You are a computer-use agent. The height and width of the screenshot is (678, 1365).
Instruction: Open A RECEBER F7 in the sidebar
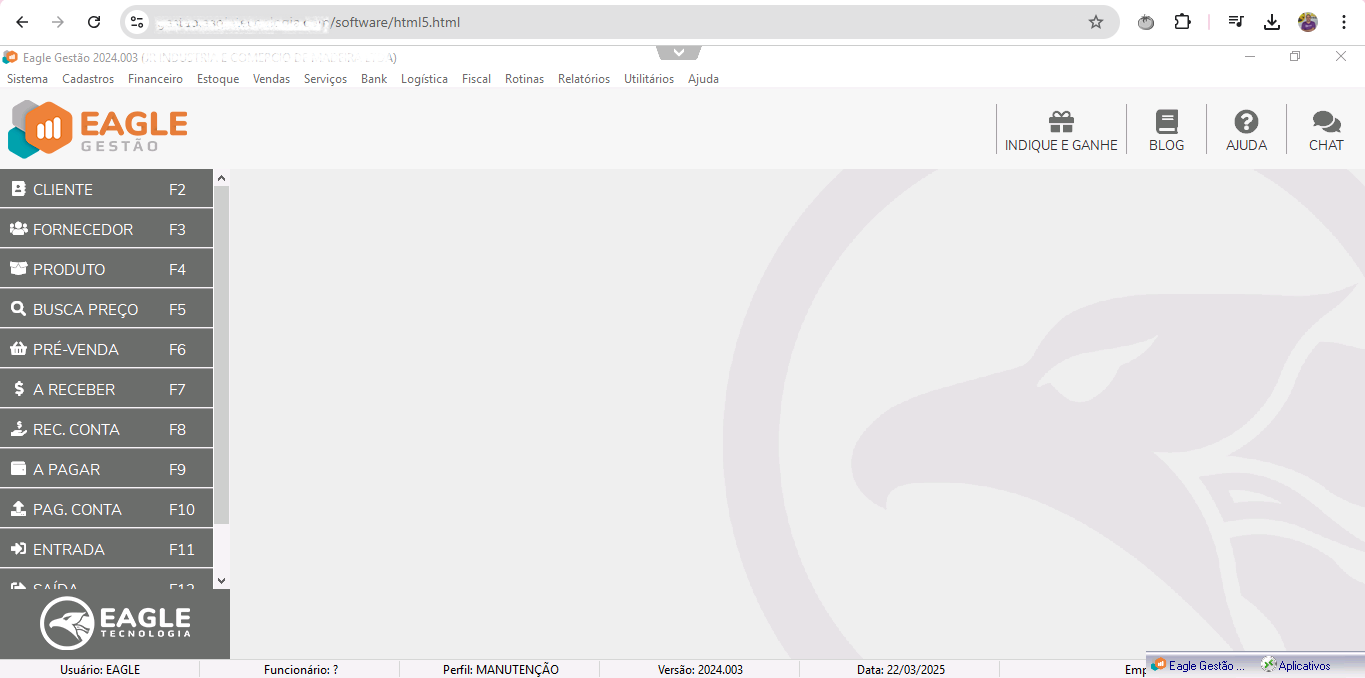pyautogui.click(x=106, y=389)
